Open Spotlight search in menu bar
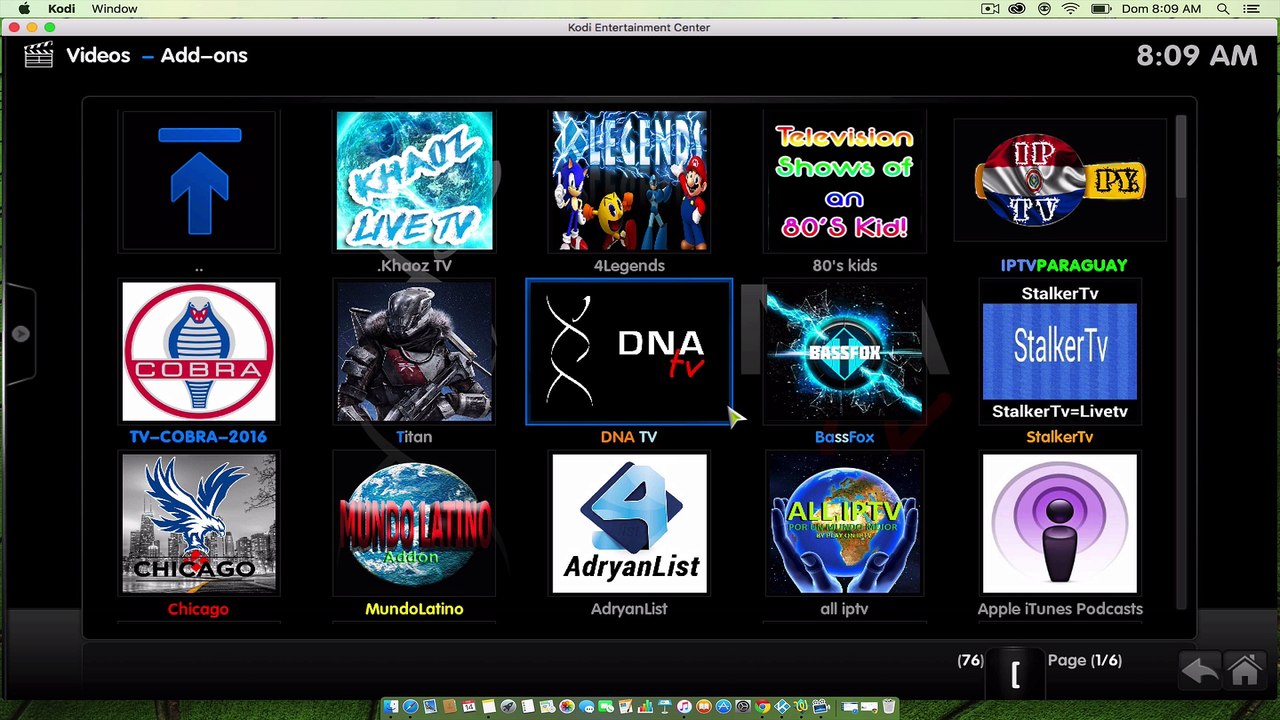This screenshot has width=1280, height=720. tap(1223, 9)
